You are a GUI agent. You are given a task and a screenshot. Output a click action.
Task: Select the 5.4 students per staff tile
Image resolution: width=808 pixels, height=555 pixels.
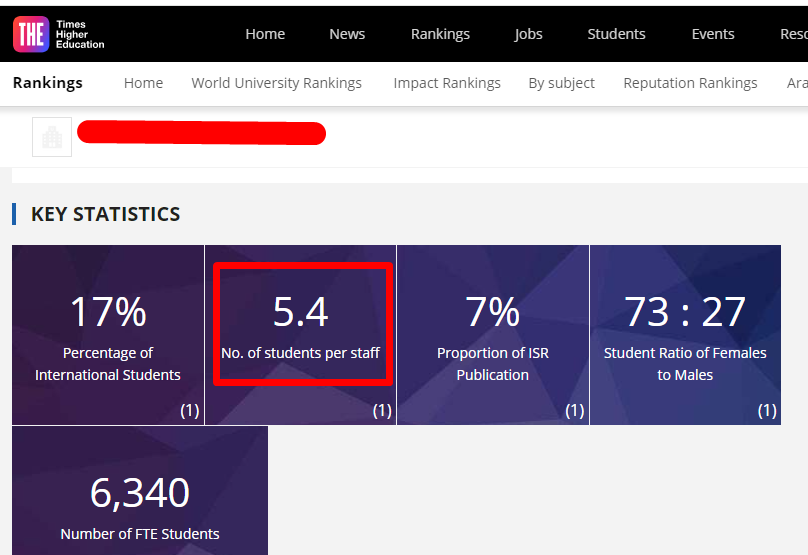pos(300,335)
